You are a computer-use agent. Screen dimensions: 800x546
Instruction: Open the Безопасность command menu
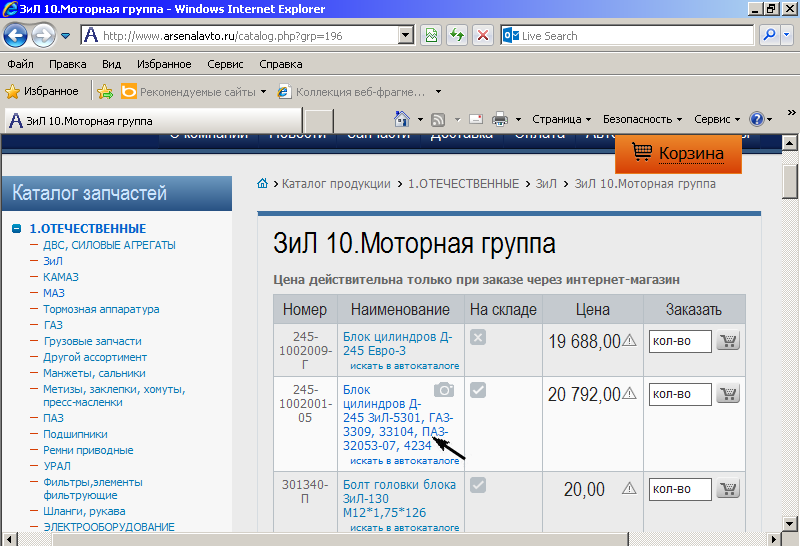coord(642,119)
